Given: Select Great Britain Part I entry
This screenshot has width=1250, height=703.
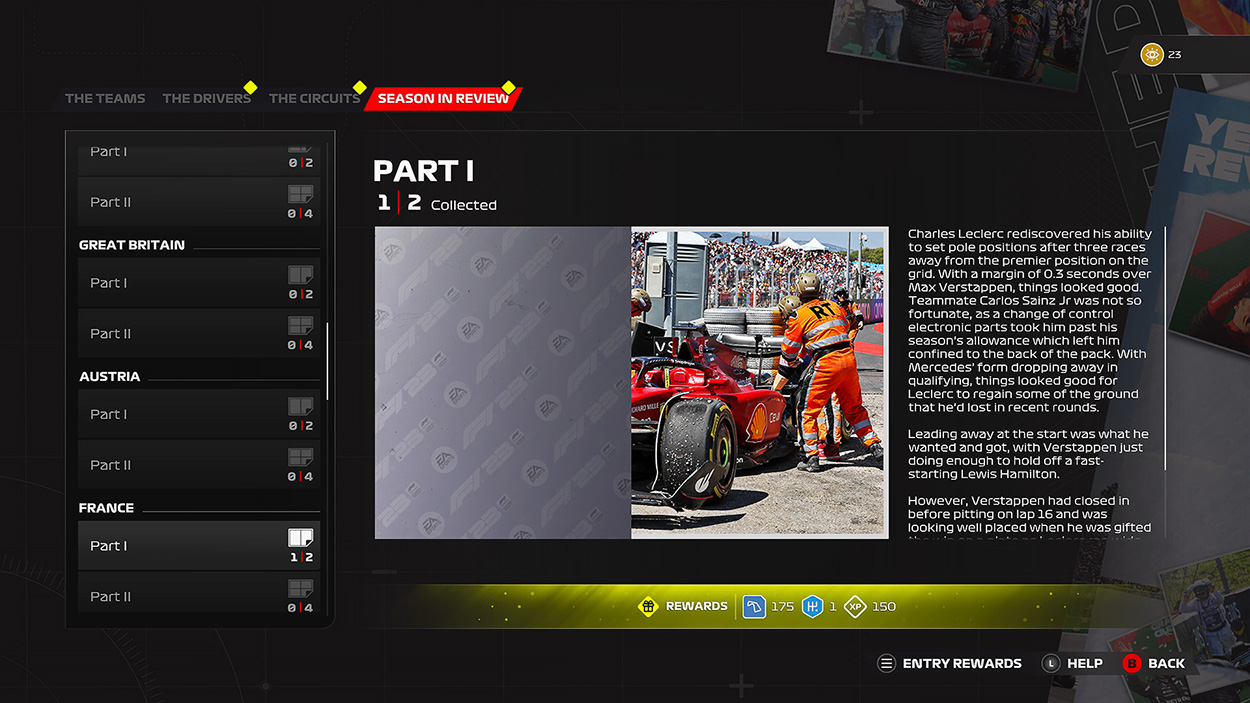Looking at the screenshot, I should point(198,283).
